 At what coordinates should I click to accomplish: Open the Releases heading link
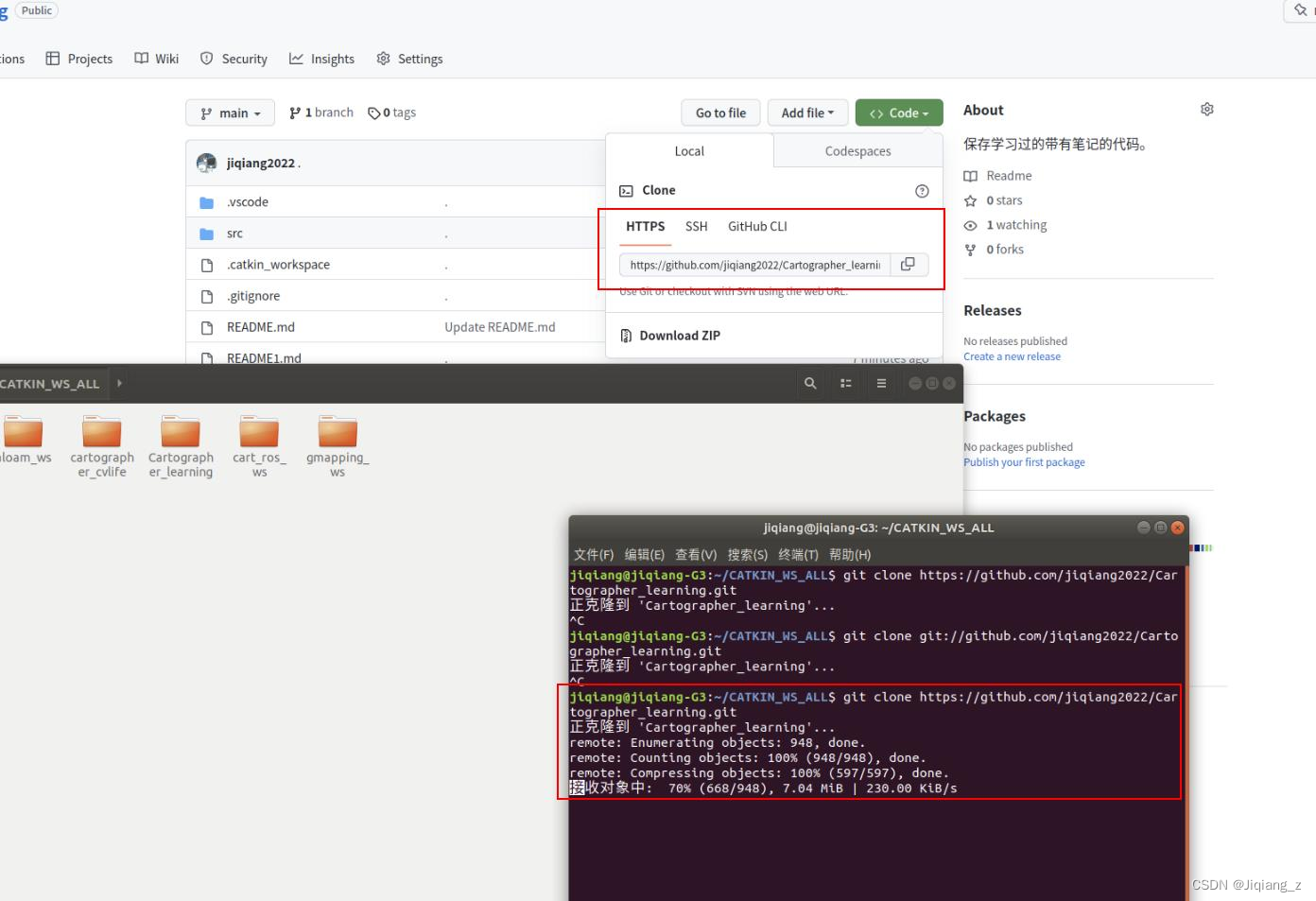coord(993,310)
